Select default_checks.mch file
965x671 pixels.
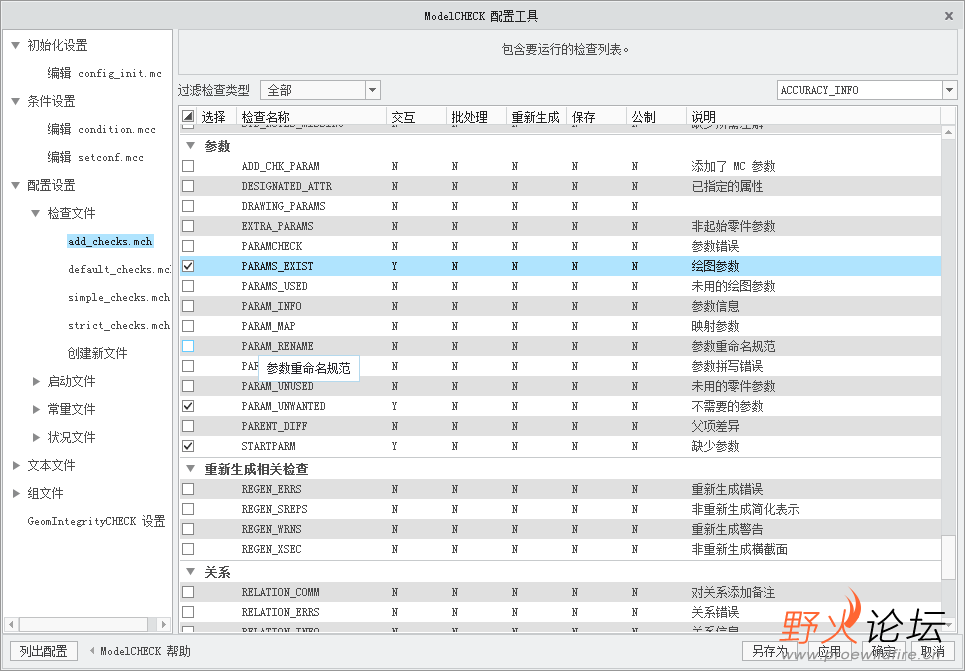(x=119, y=270)
